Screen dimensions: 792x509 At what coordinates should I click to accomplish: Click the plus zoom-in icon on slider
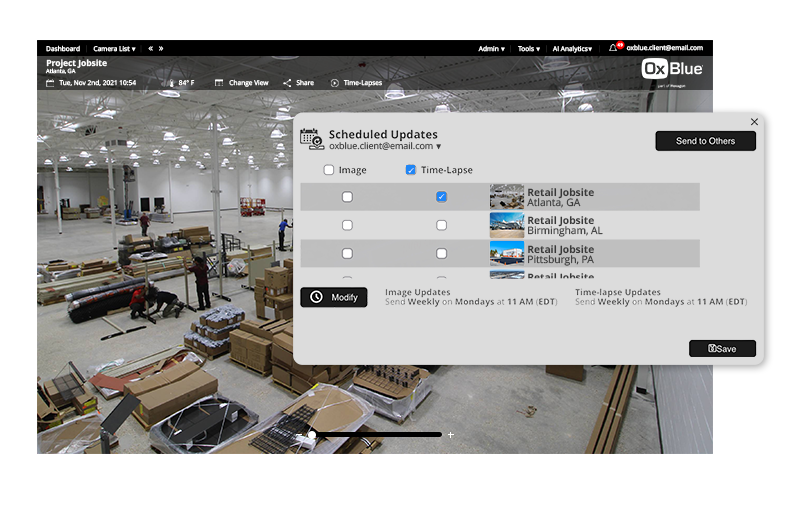[451, 435]
